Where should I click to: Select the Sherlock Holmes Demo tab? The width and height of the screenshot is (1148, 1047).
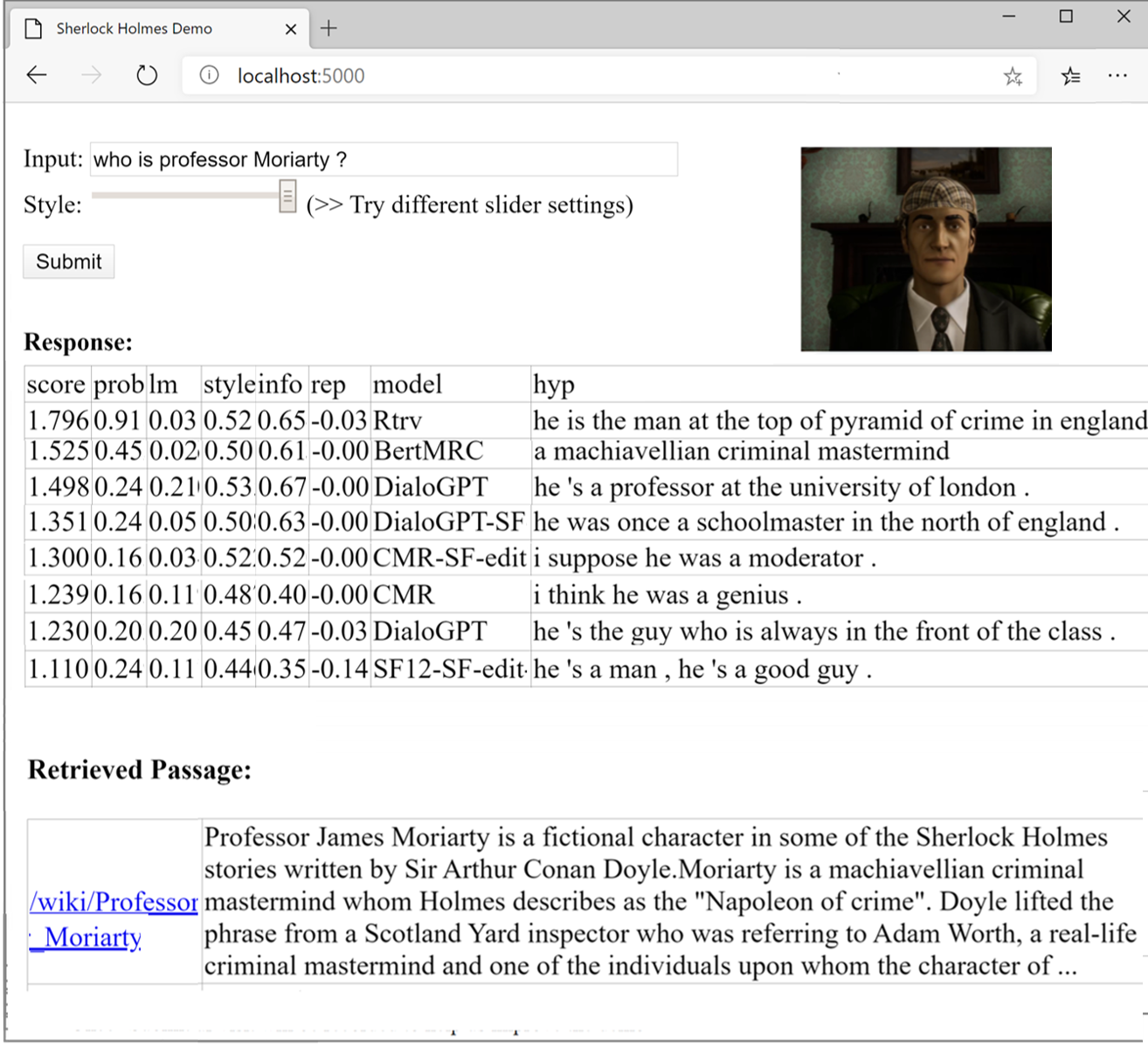click(x=160, y=29)
